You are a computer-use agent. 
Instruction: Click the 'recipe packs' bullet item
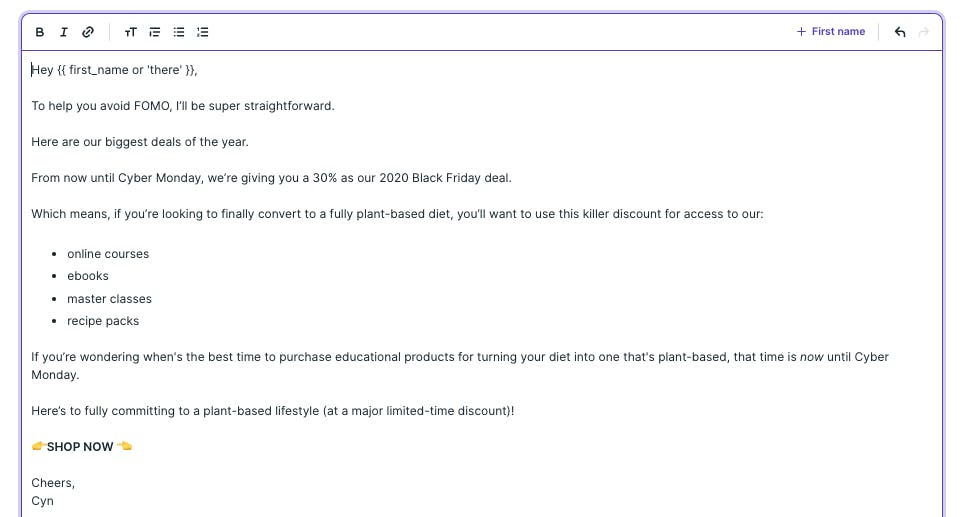(x=103, y=321)
